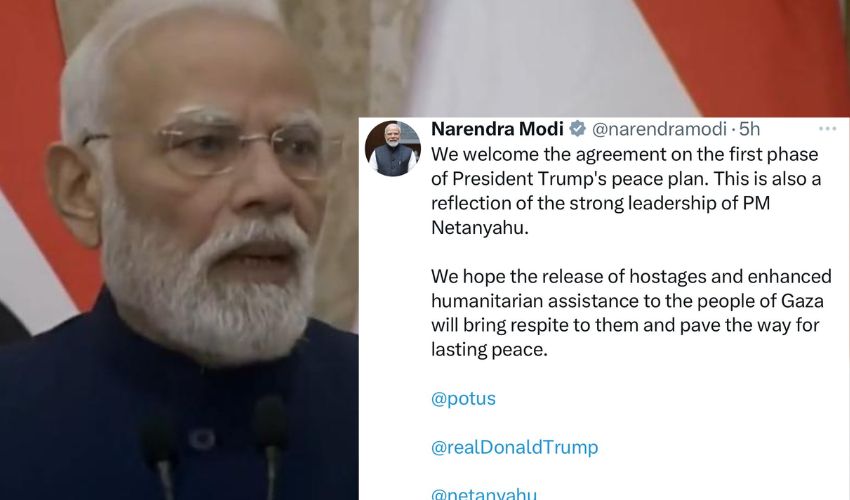
Task: Open the three-dot more options menu
Action: (827, 129)
